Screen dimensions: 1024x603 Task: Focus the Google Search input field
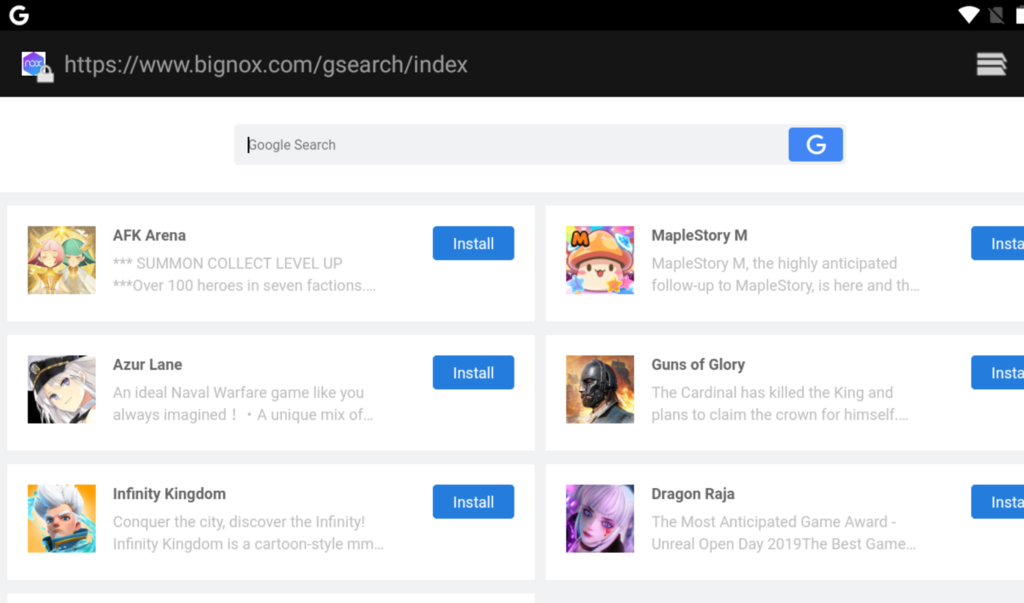coord(511,144)
